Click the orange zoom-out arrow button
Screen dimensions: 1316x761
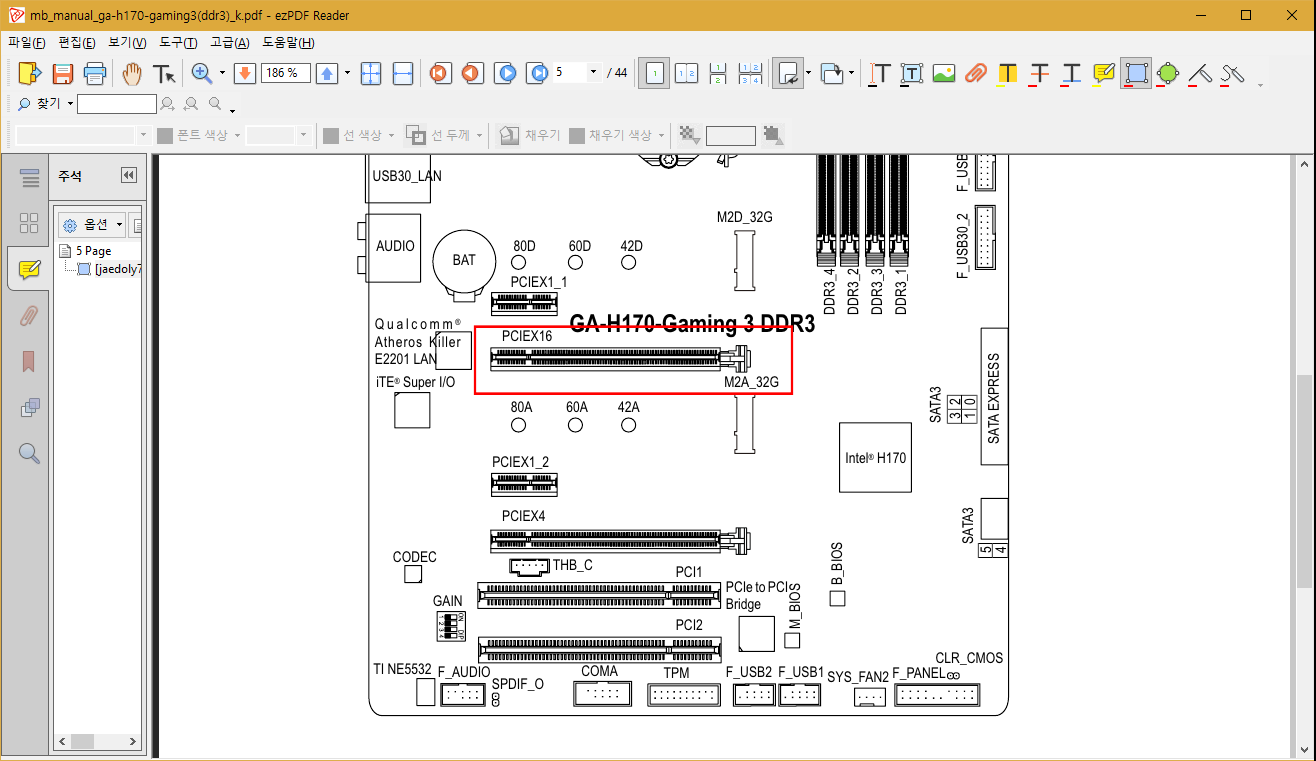pos(245,73)
